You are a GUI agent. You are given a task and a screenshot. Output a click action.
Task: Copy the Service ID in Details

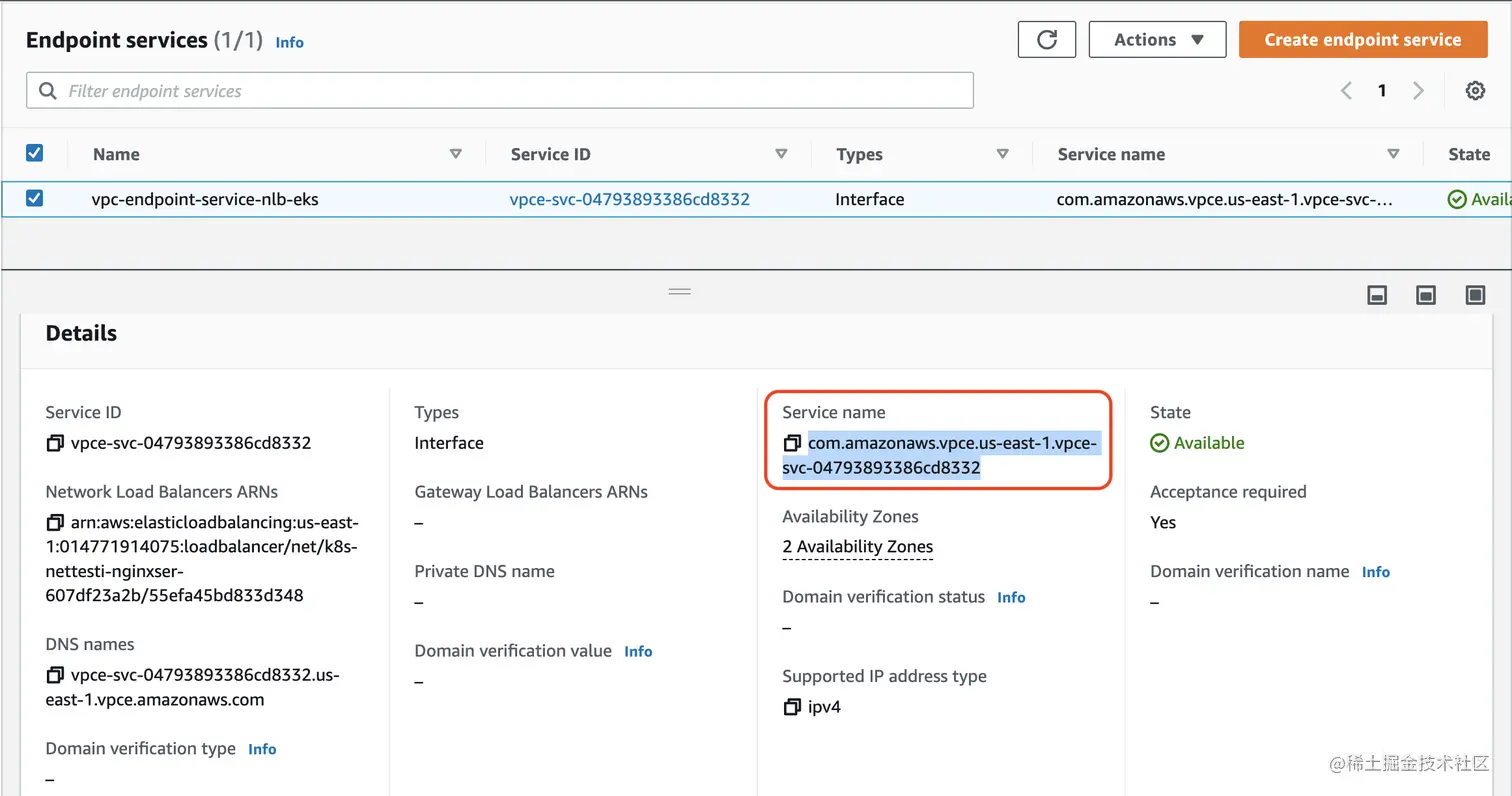point(55,443)
